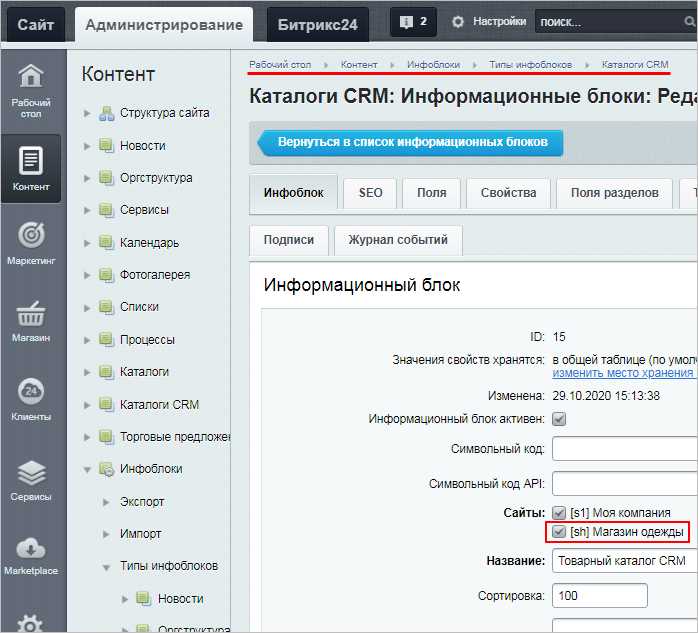This screenshot has width=698, height=633.
Task: Expand the Новости node in the Контент list
Action: coord(87,146)
